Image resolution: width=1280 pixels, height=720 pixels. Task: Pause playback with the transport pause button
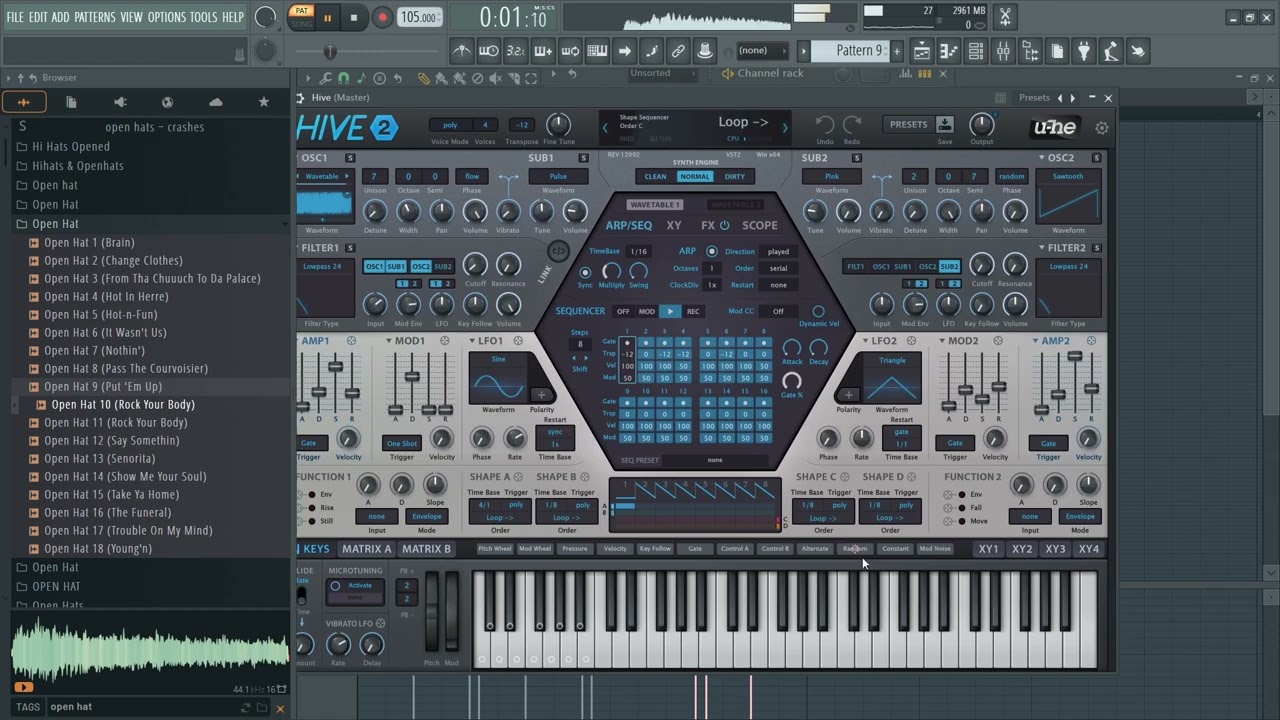327,17
